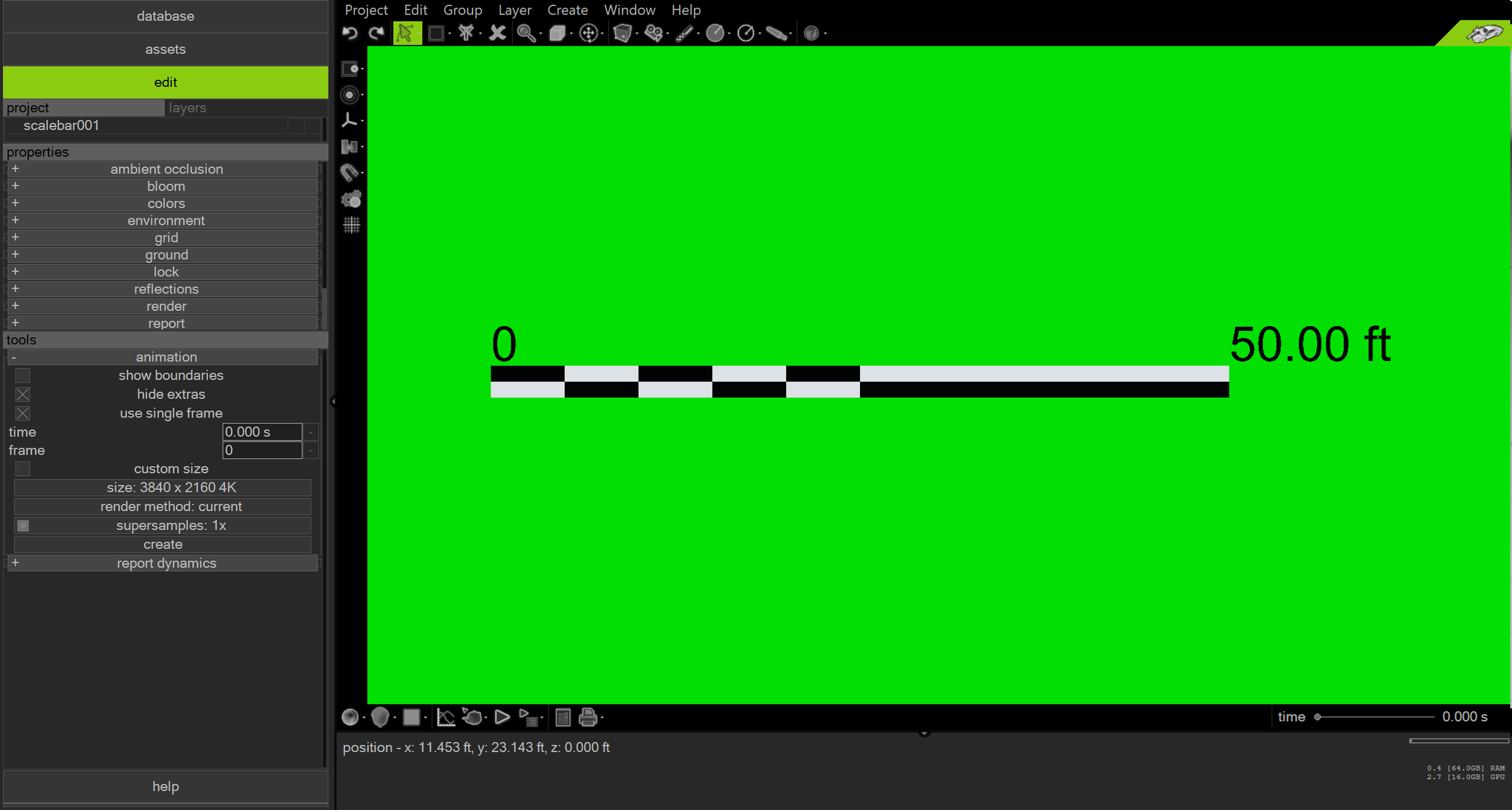Enable the show boundaries checkbox
The image size is (1512, 810).
[x=23, y=376]
